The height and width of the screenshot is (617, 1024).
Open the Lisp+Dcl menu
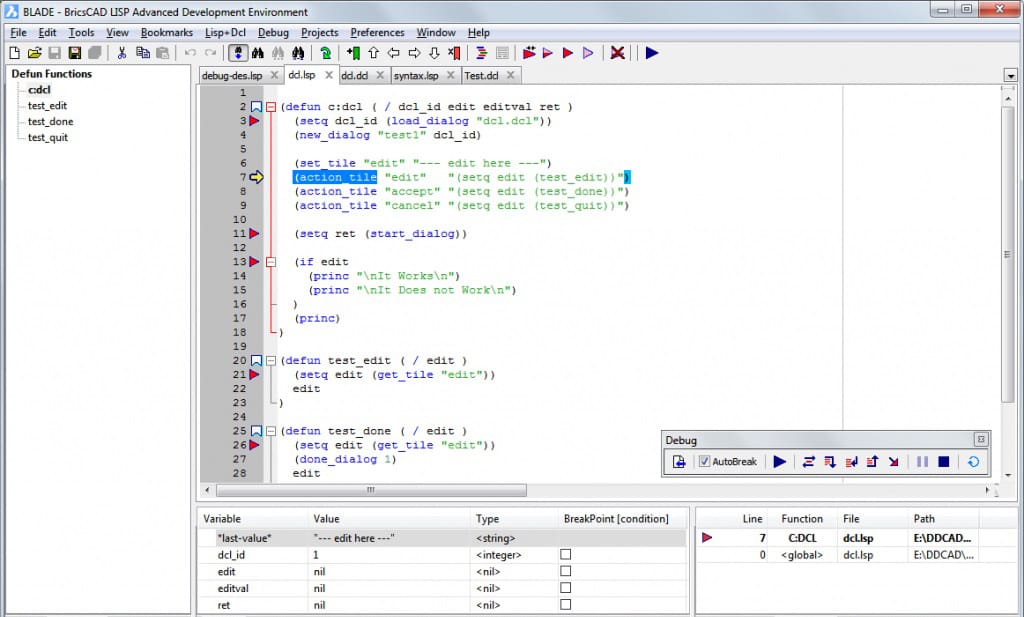point(225,33)
